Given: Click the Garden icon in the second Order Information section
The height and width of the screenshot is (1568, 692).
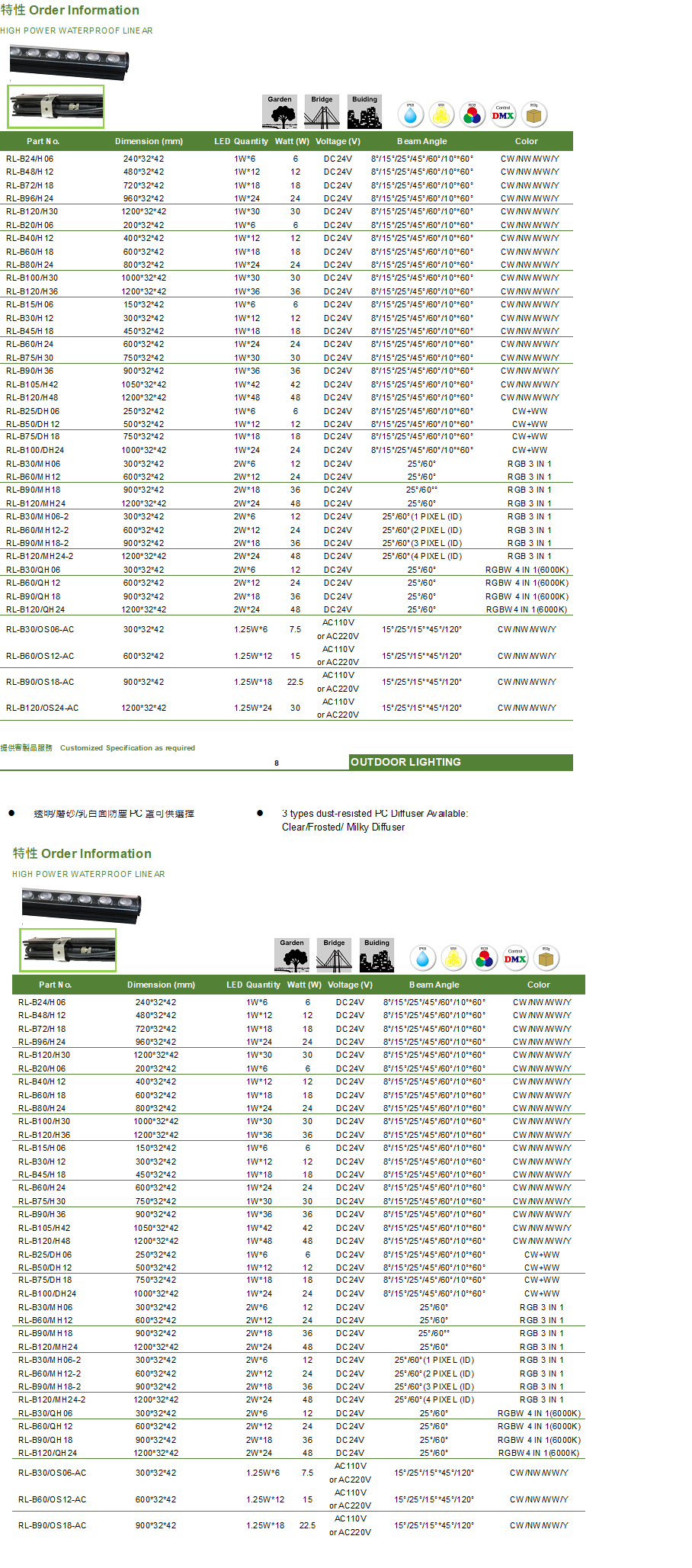Looking at the screenshot, I should [292, 956].
